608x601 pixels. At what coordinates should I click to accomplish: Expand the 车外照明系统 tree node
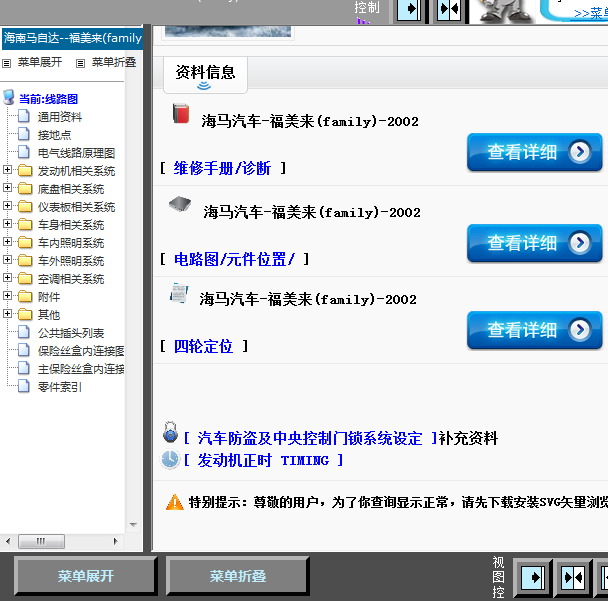(7, 259)
